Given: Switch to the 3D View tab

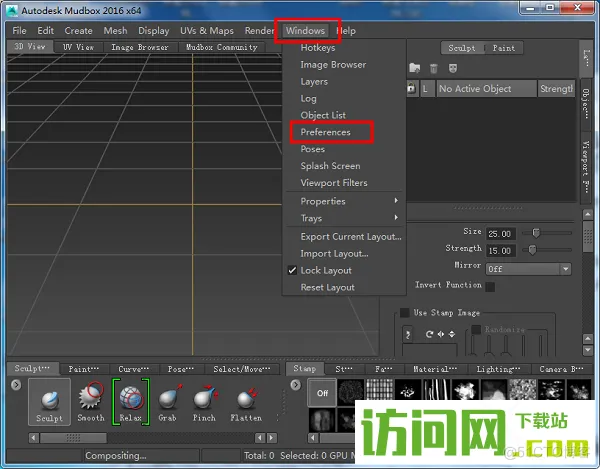Looking at the screenshot, I should 30,47.
